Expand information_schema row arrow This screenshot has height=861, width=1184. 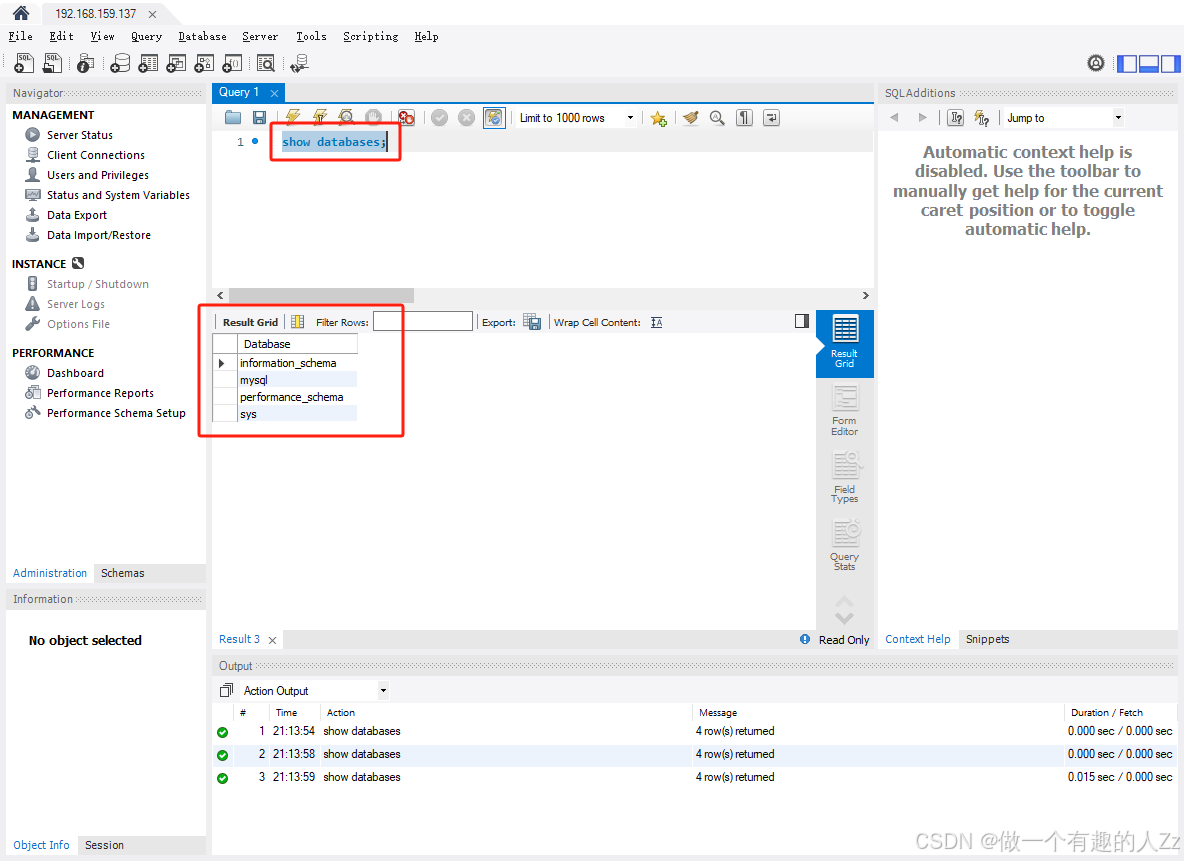coord(222,363)
